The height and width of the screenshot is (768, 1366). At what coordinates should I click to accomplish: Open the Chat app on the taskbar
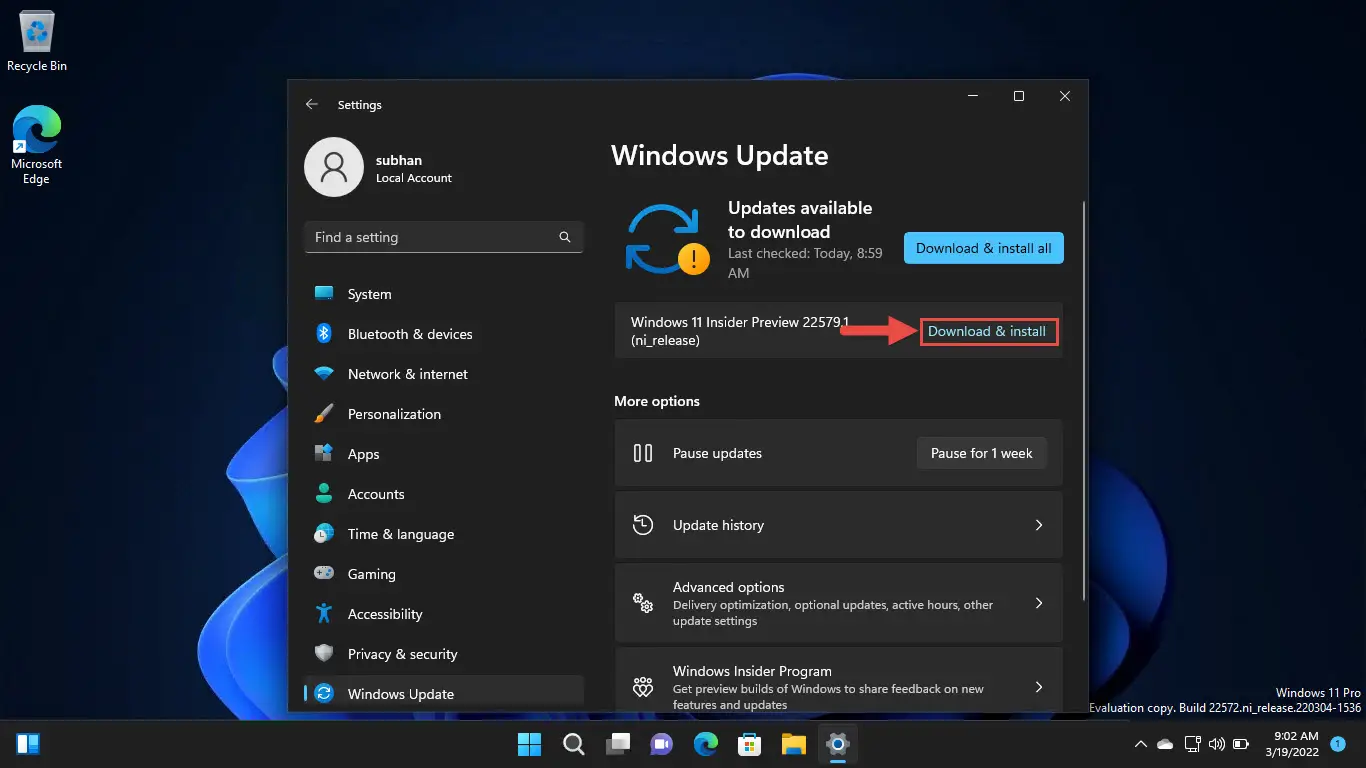[x=661, y=744]
